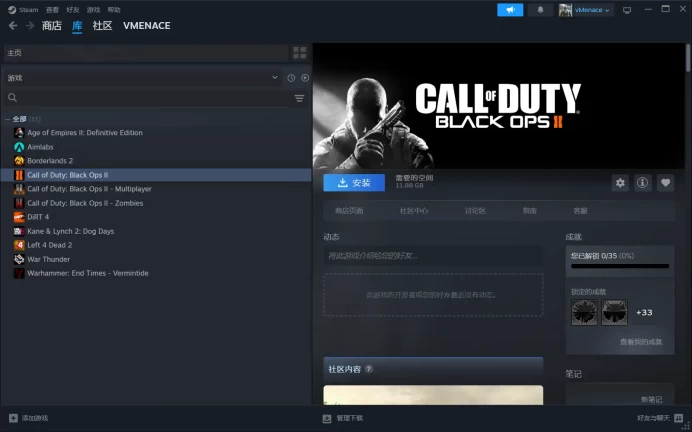The width and height of the screenshot is (692, 432).
Task: Open the 讨论区 link
Action: coord(475,211)
